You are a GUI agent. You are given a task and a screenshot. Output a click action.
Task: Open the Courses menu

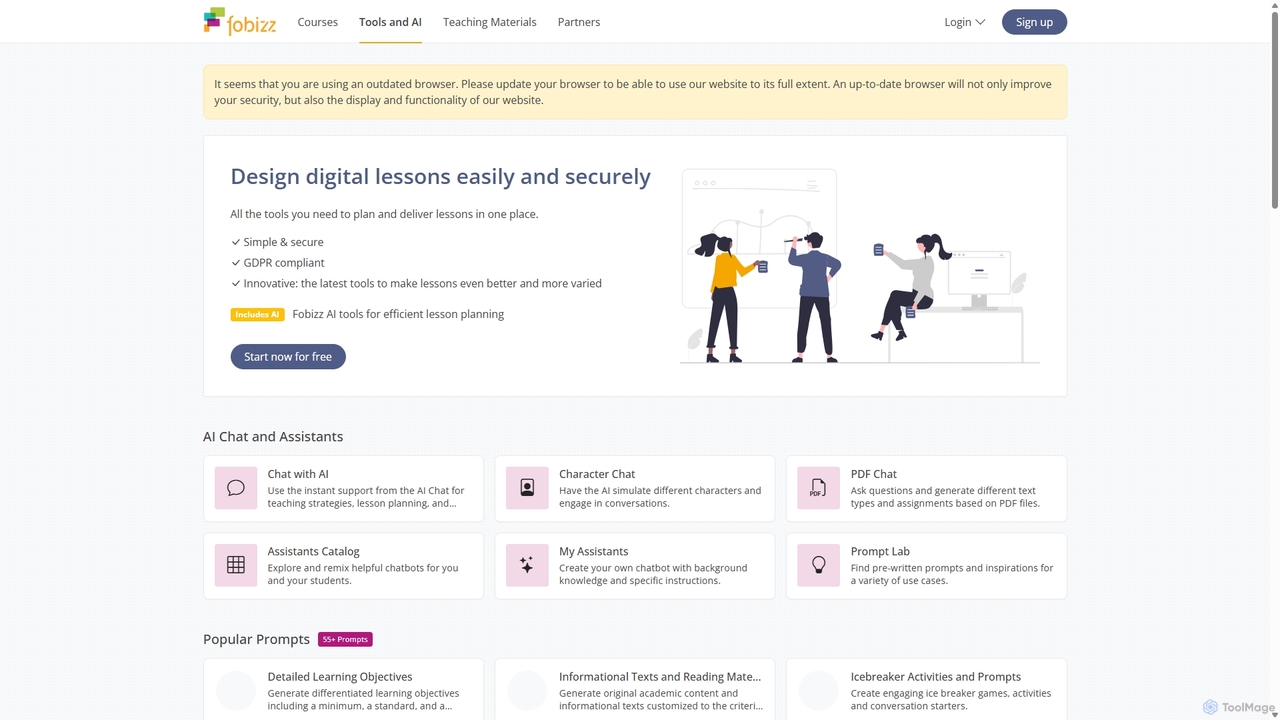pyautogui.click(x=318, y=22)
